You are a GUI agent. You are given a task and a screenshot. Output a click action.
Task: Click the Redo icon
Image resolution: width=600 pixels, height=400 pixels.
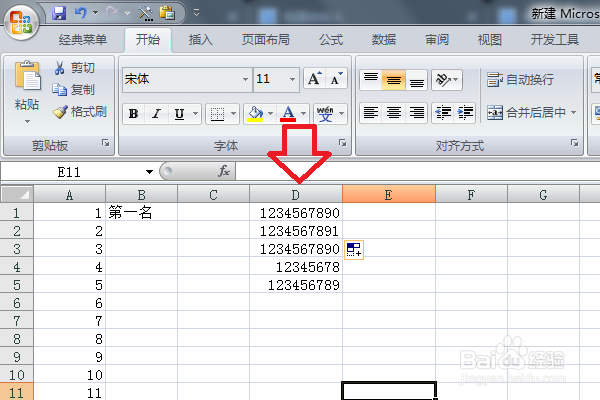pos(112,13)
